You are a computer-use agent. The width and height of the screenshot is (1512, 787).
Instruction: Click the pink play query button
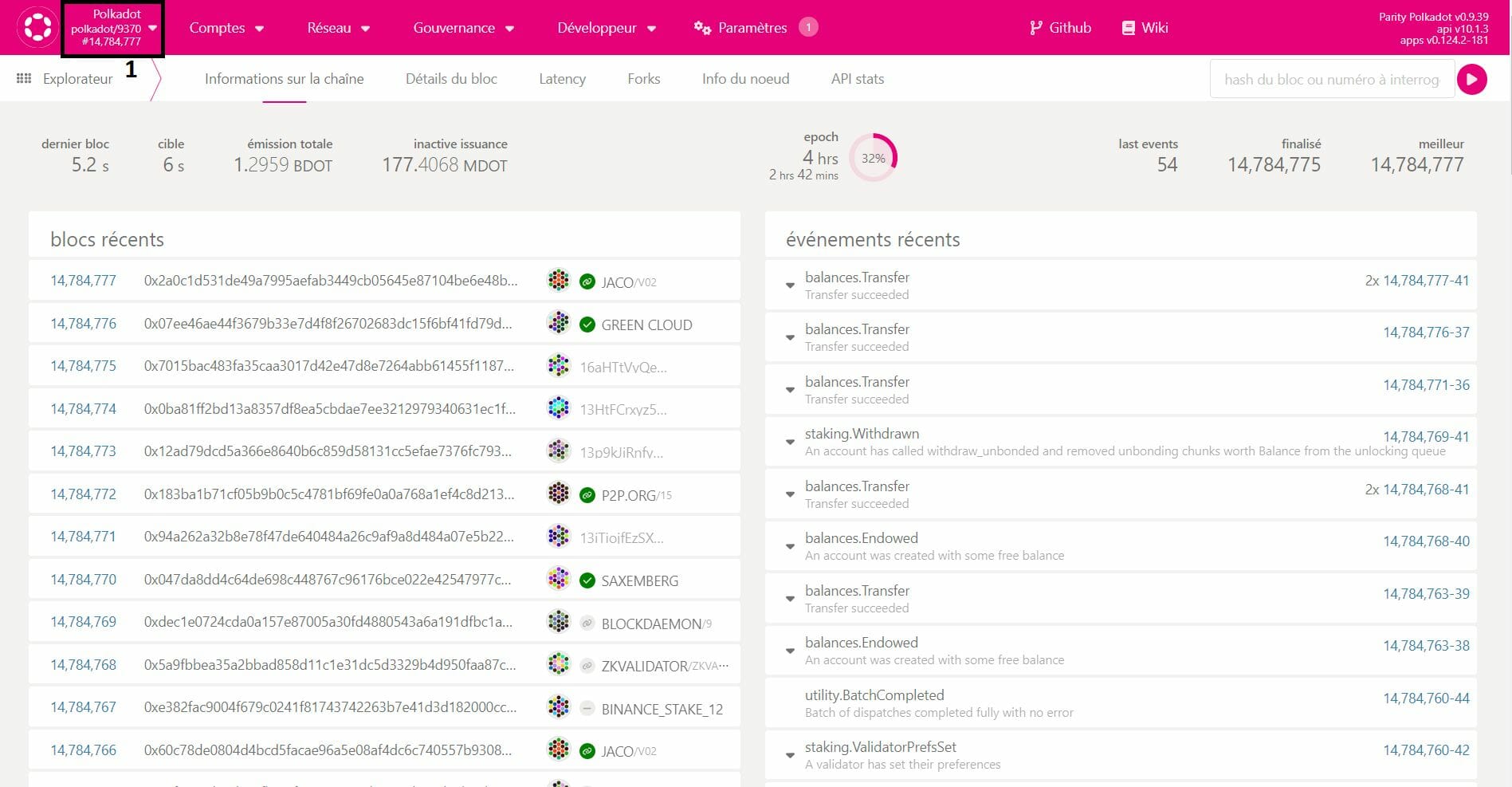click(1472, 79)
